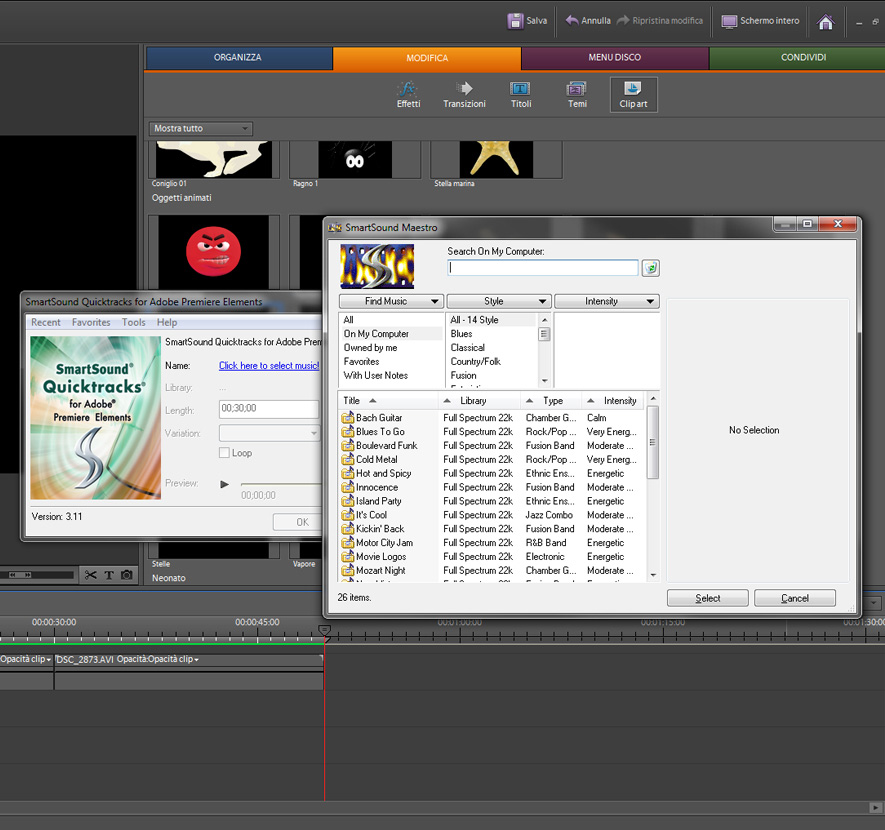The height and width of the screenshot is (830, 885).
Task: Select the Mozart Night track row
Action: coord(491,570)
